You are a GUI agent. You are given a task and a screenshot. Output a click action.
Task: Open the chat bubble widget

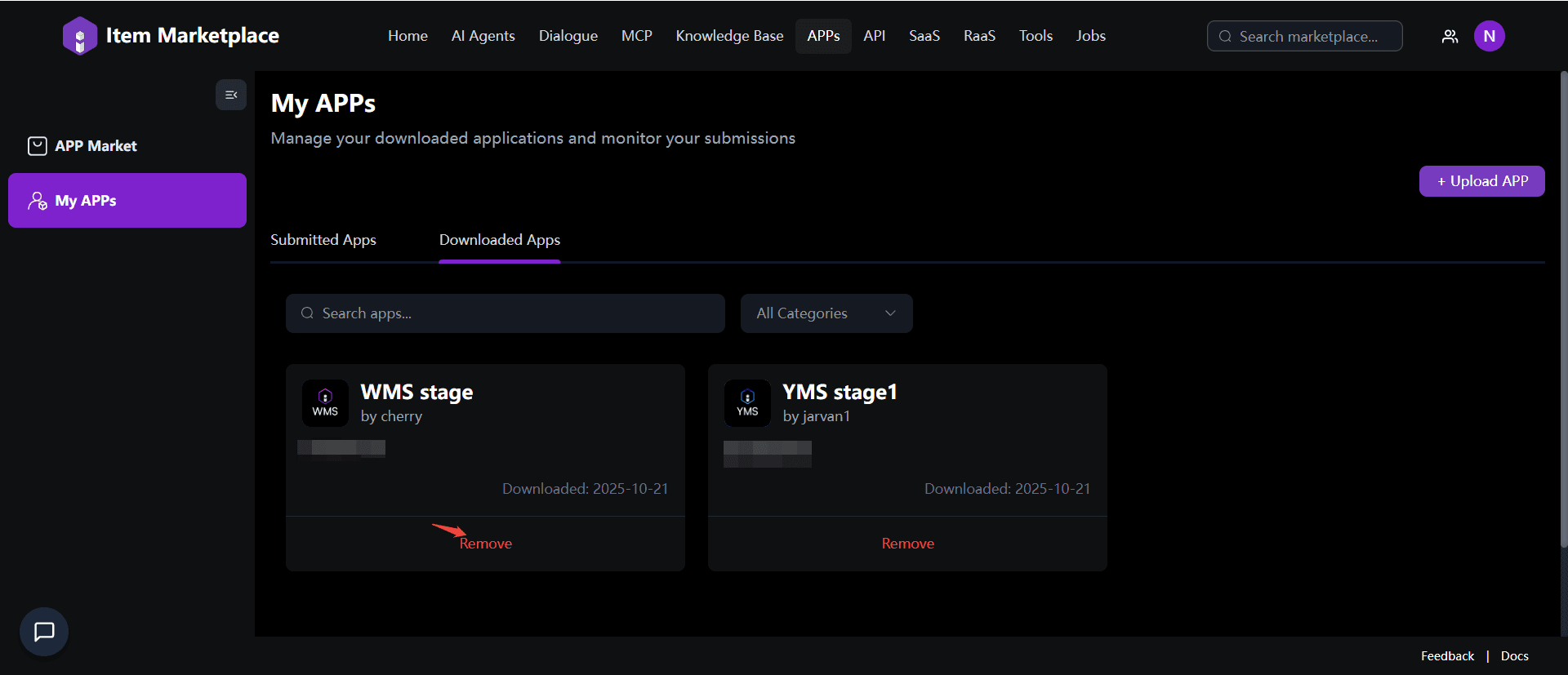[44, 631]
